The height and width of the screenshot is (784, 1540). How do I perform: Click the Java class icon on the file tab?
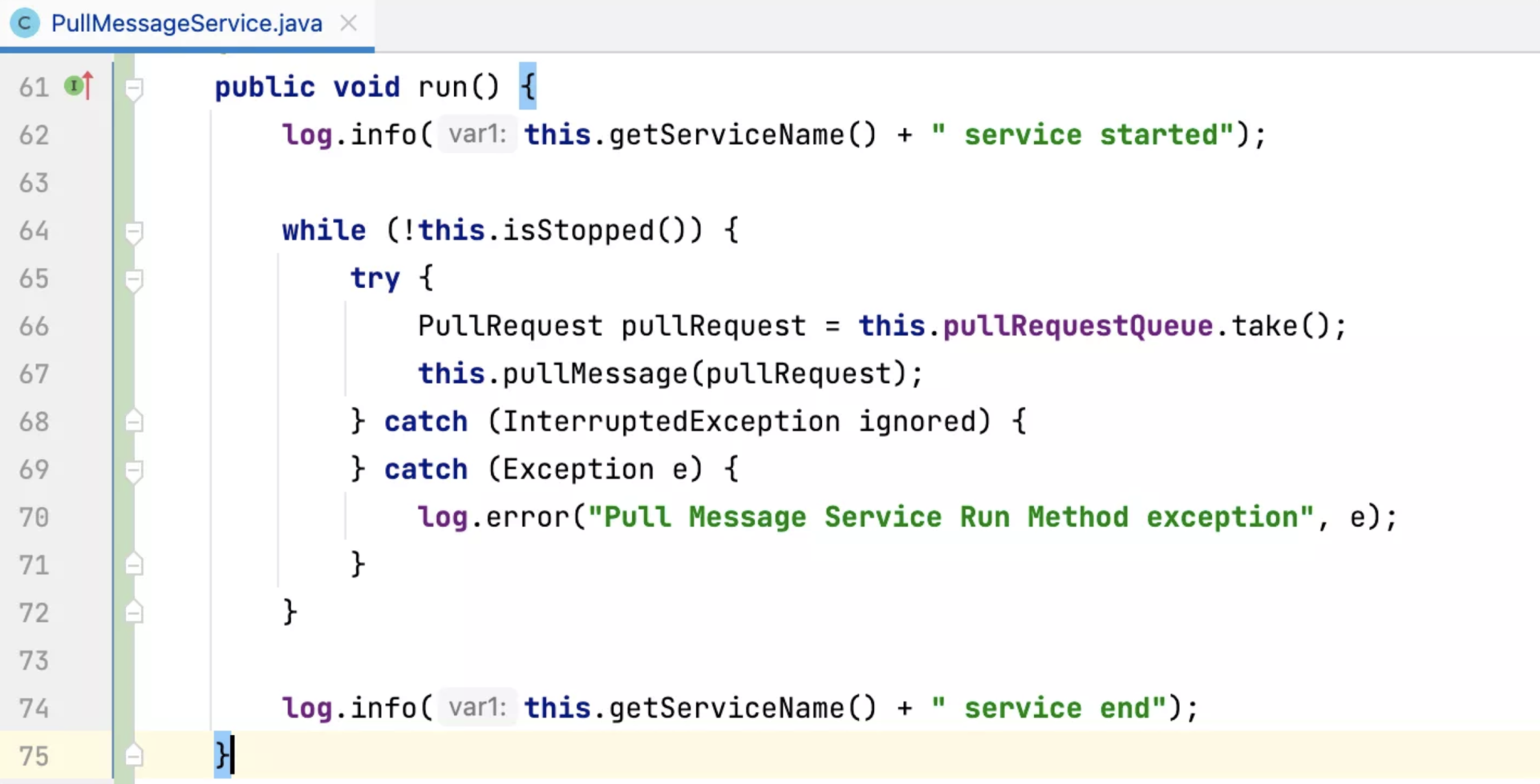[x=25, y=23]
